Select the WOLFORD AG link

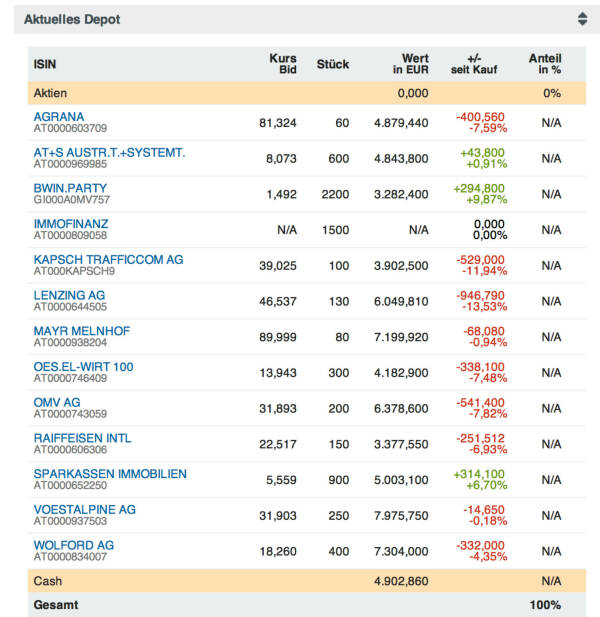coord(74,545)
